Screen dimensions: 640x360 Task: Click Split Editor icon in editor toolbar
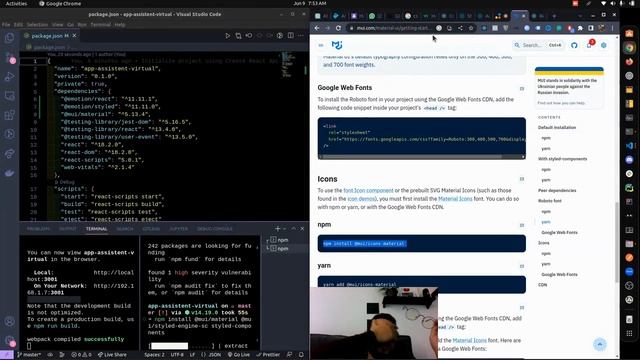pos(291,36)
